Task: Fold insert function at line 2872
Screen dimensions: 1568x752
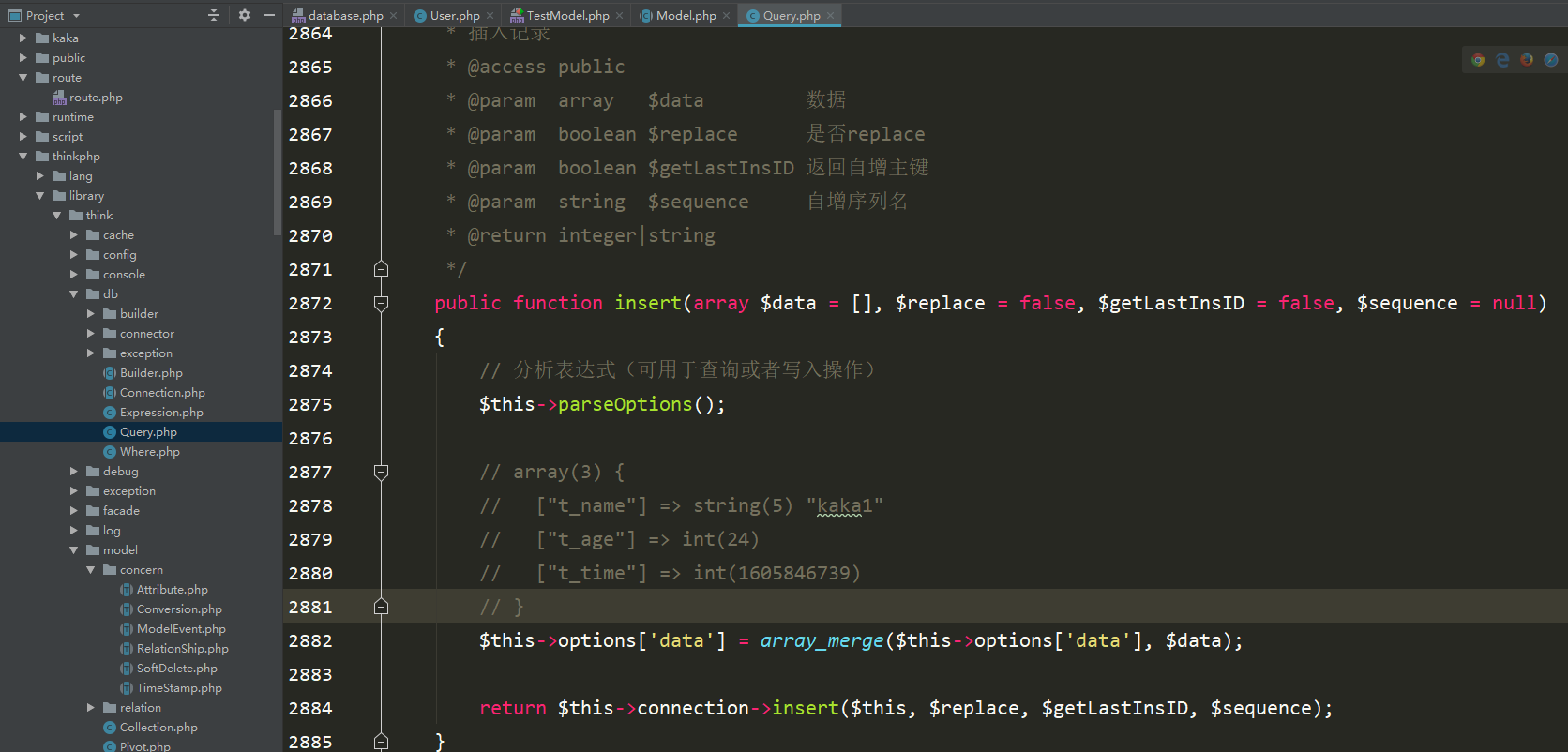Action: [x=381, y=303]
